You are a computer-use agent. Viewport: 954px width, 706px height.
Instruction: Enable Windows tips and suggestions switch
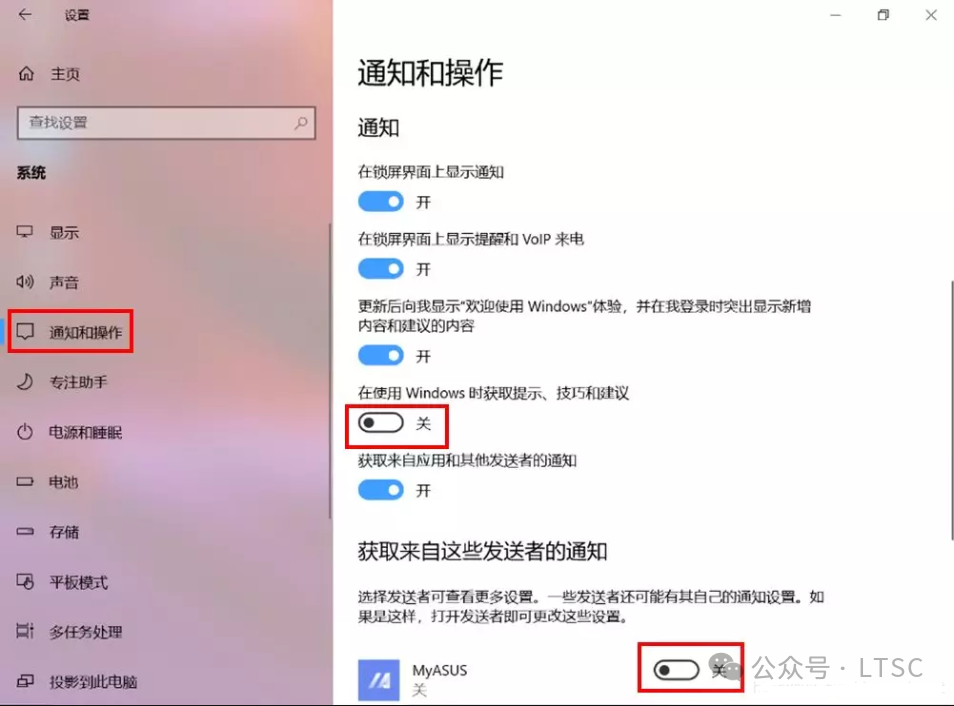tap(381, 422)
